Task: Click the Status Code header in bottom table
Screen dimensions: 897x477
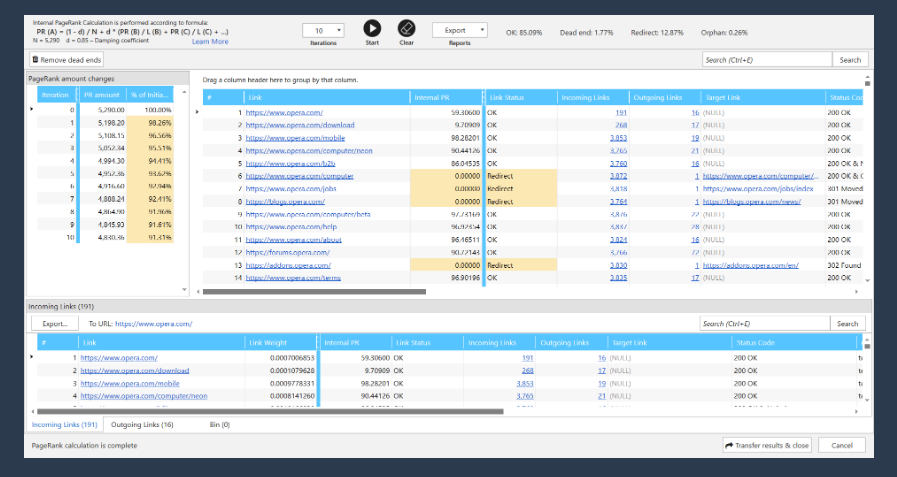Action: coord(793,343)
